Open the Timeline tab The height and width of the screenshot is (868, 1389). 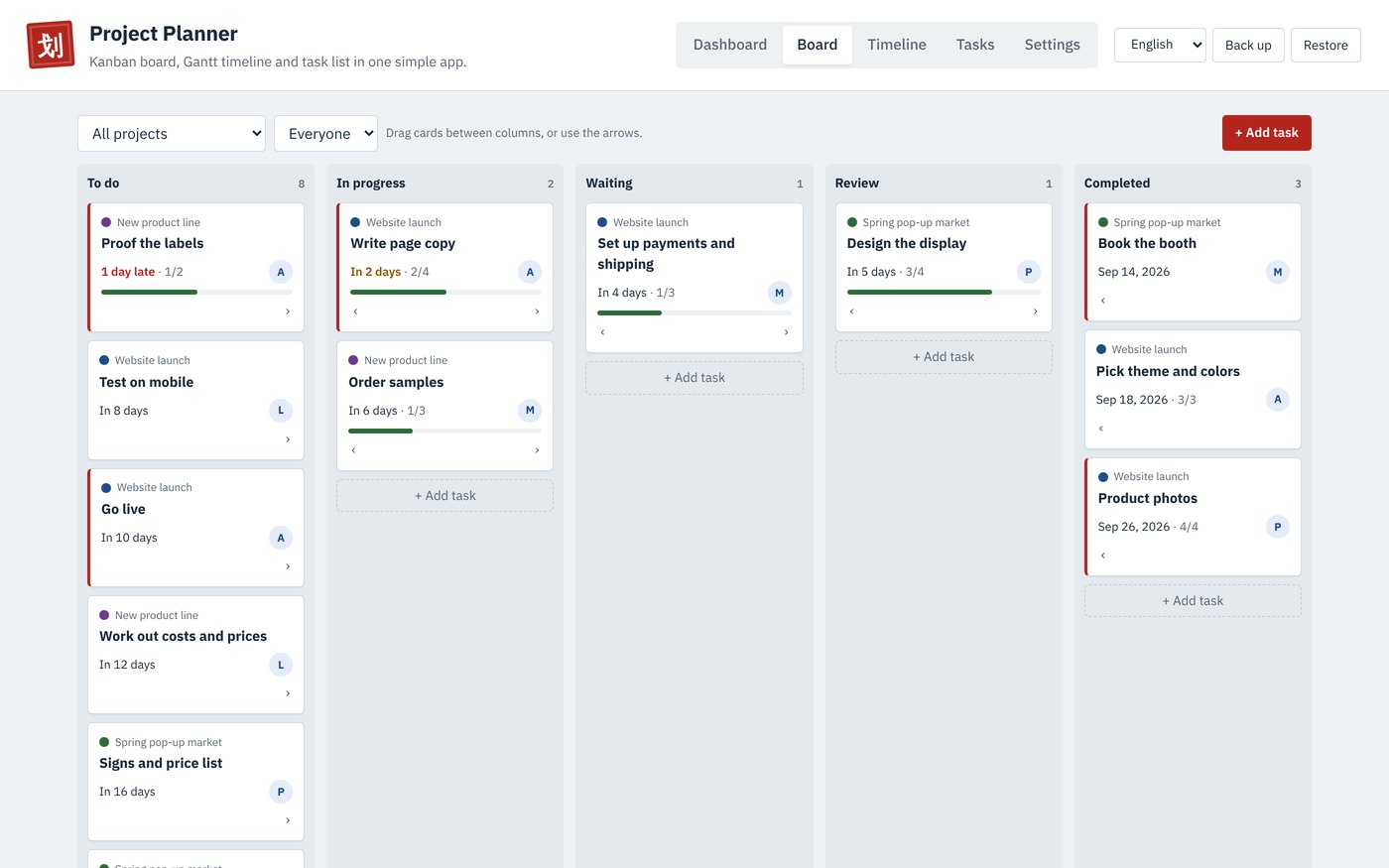click(897, 45)
